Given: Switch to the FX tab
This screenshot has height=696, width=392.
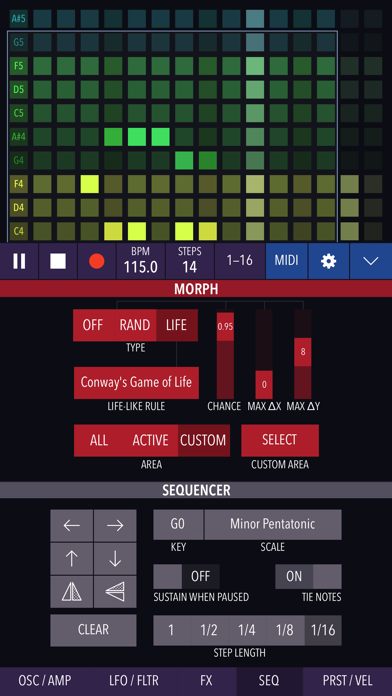Looking at the screenshot, I should [x=207, y=681].
